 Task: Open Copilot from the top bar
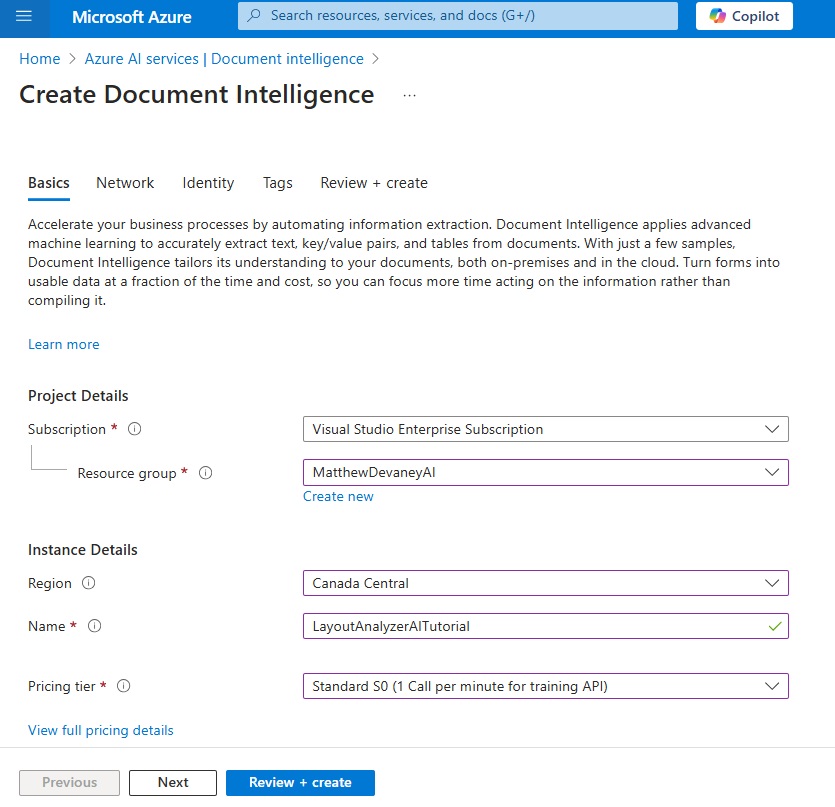coord(744,16)
